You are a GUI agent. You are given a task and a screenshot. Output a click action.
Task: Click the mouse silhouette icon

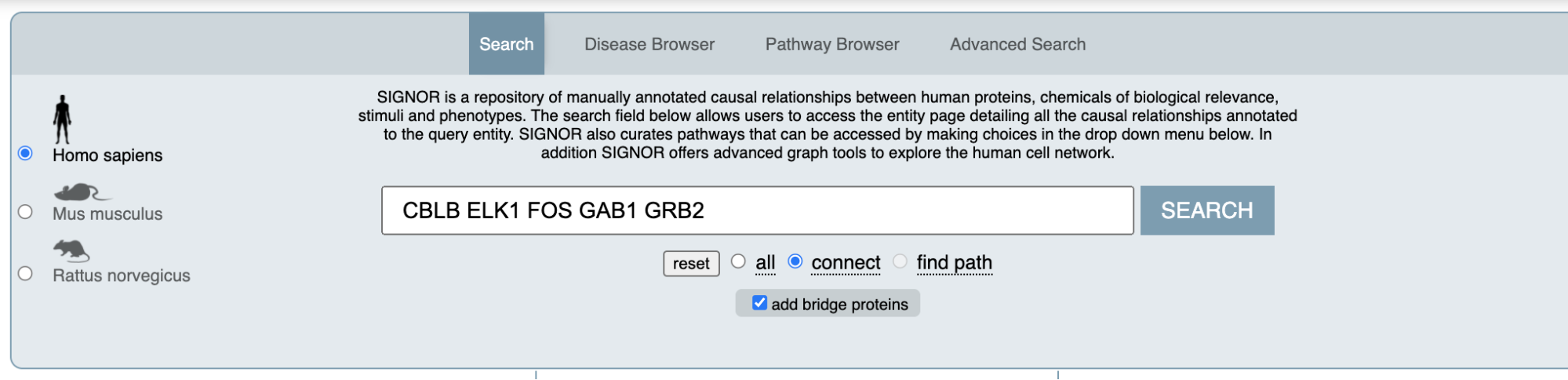click(x=82, y=192)
